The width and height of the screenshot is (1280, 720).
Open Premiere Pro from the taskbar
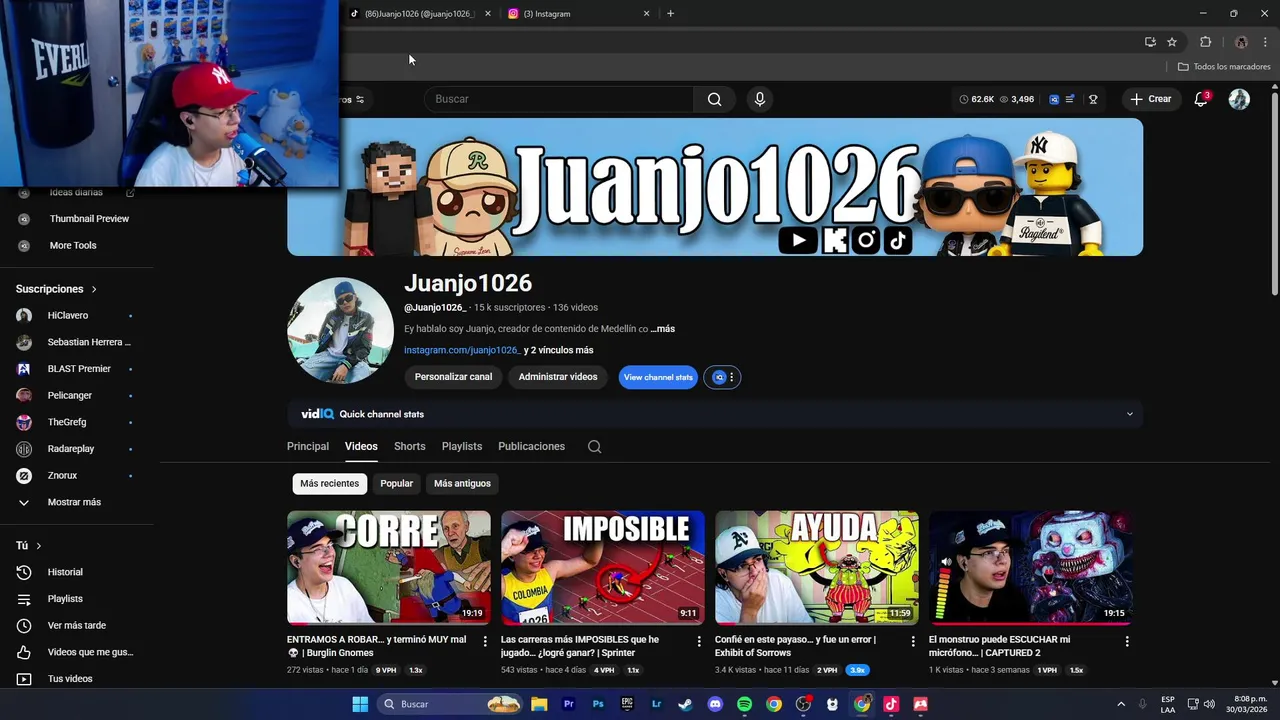(569, 704)
